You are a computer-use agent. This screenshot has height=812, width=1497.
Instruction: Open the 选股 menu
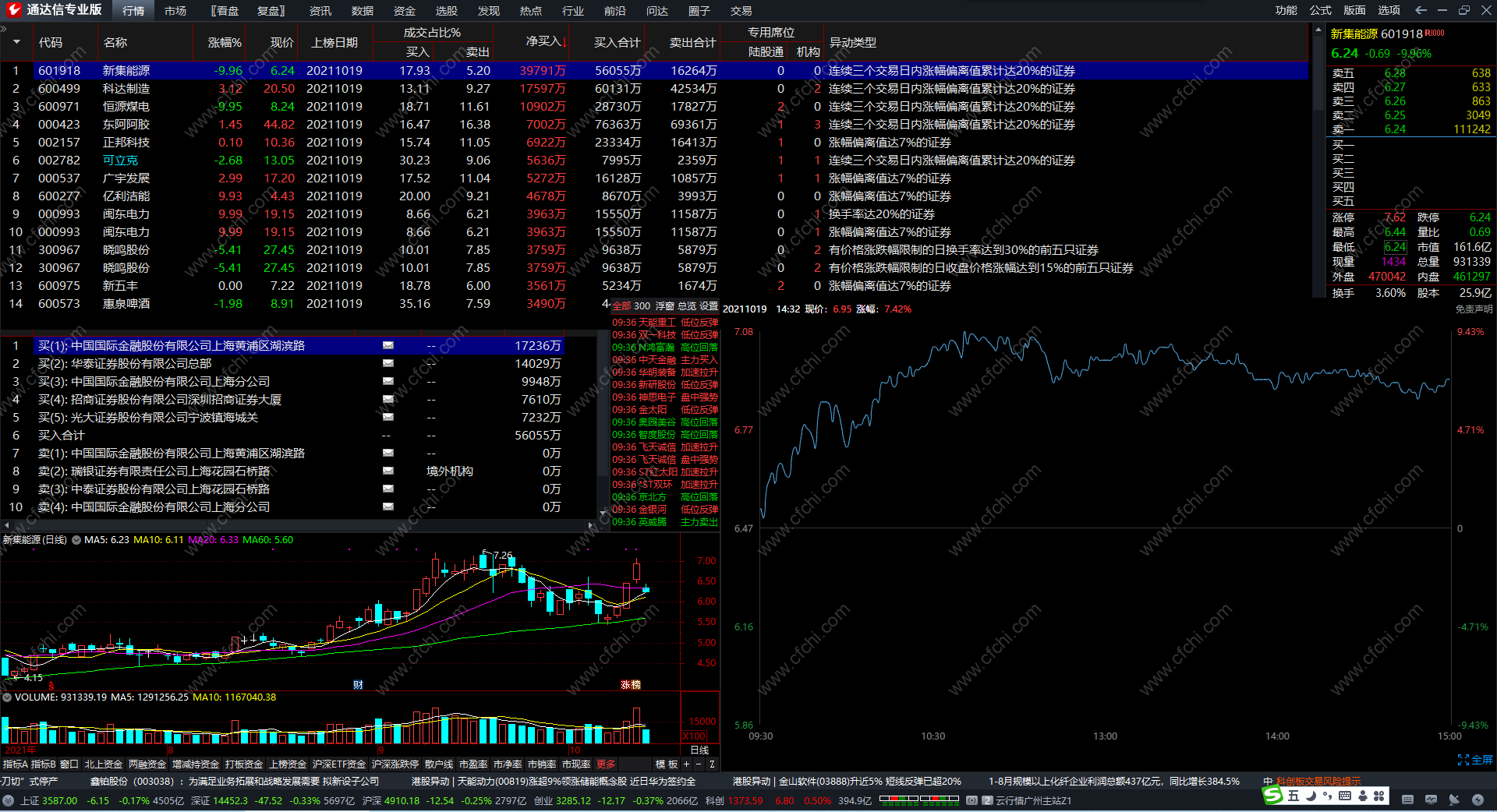[447, 10]
